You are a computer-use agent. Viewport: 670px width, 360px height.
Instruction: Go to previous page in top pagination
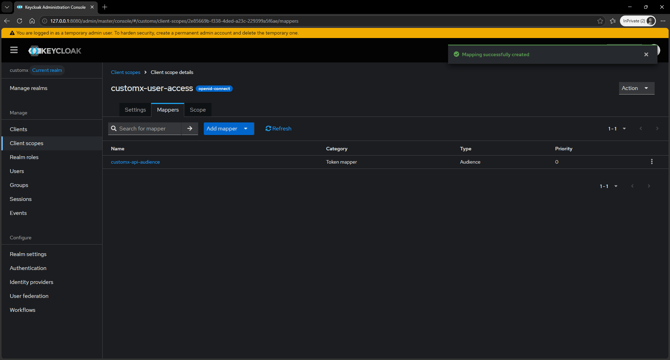point(641,129)
